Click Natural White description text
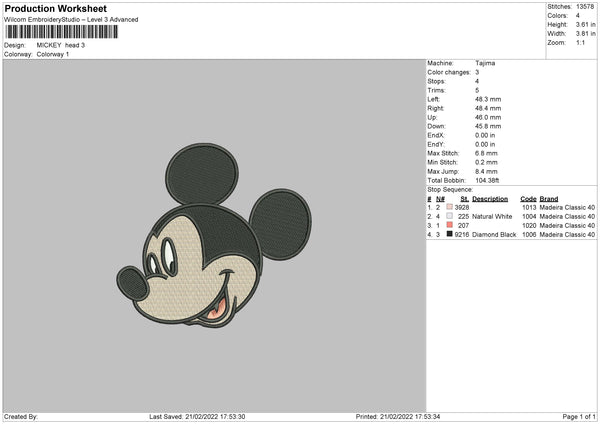 [x=492, y=217]
